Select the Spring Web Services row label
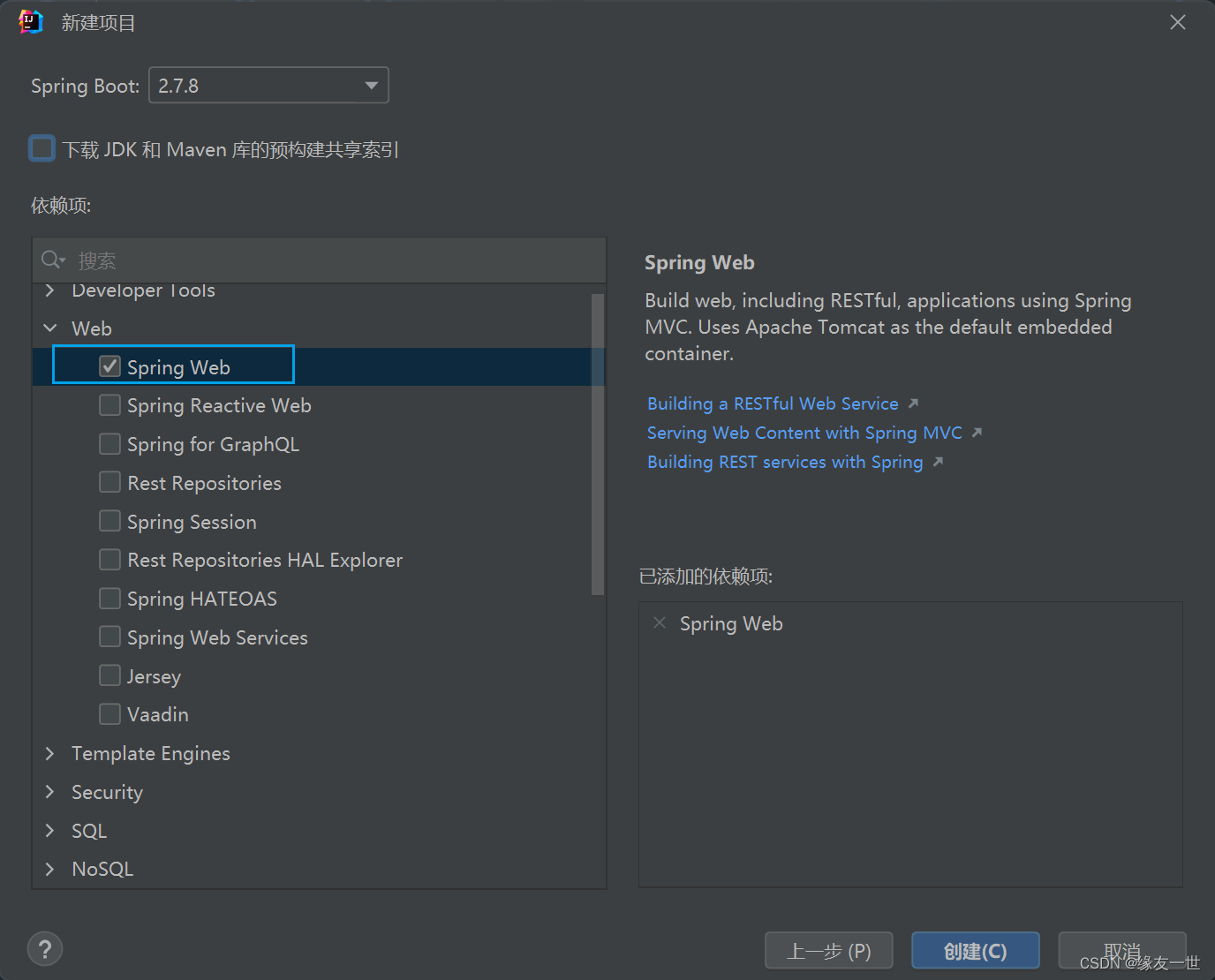This screenshot has height=980, width=1215. pos(217,637)
